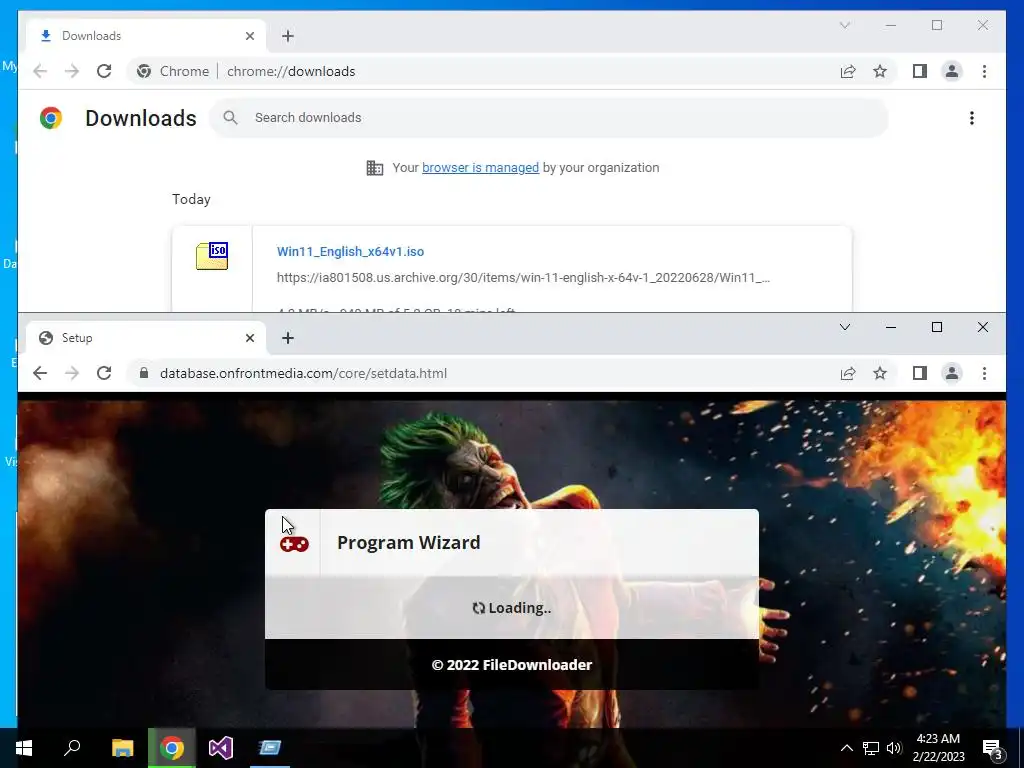This screenshot has width=1024, height=768.
Task: Select the Downloads tab
Action: (x=146, y=36)
